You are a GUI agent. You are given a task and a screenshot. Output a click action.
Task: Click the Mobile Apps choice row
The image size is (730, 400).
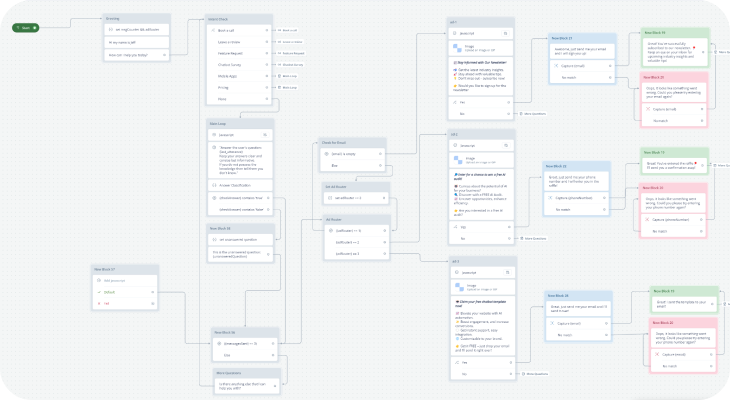point(239,76)
